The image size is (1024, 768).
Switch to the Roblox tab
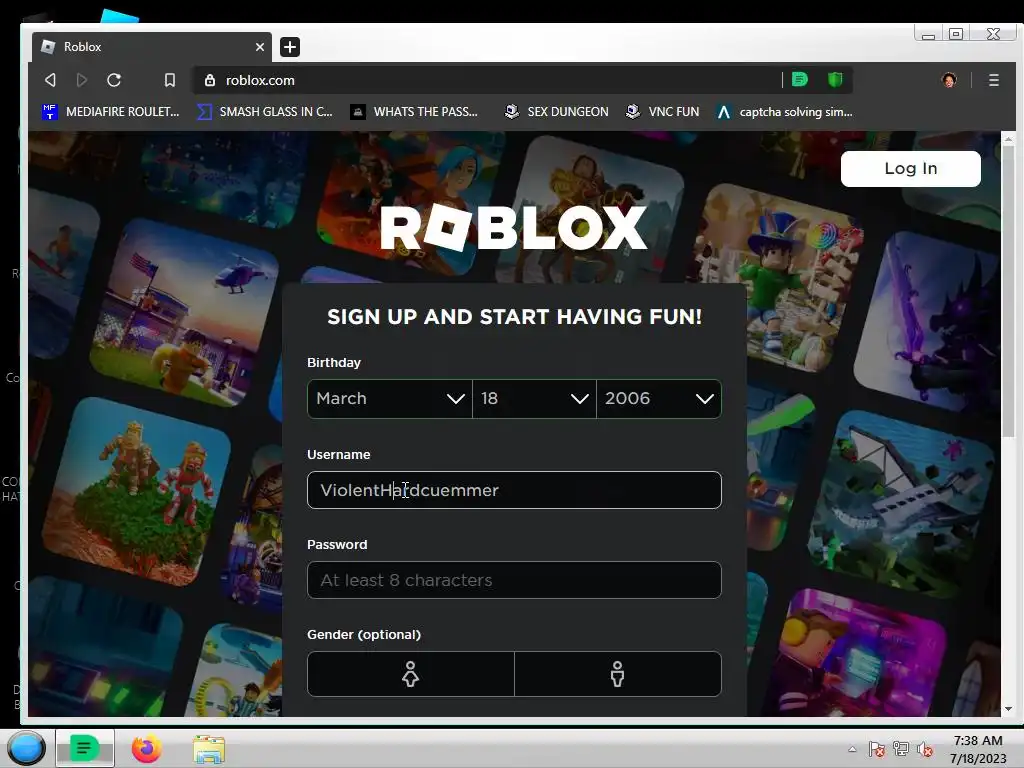(x=152, y=47)
